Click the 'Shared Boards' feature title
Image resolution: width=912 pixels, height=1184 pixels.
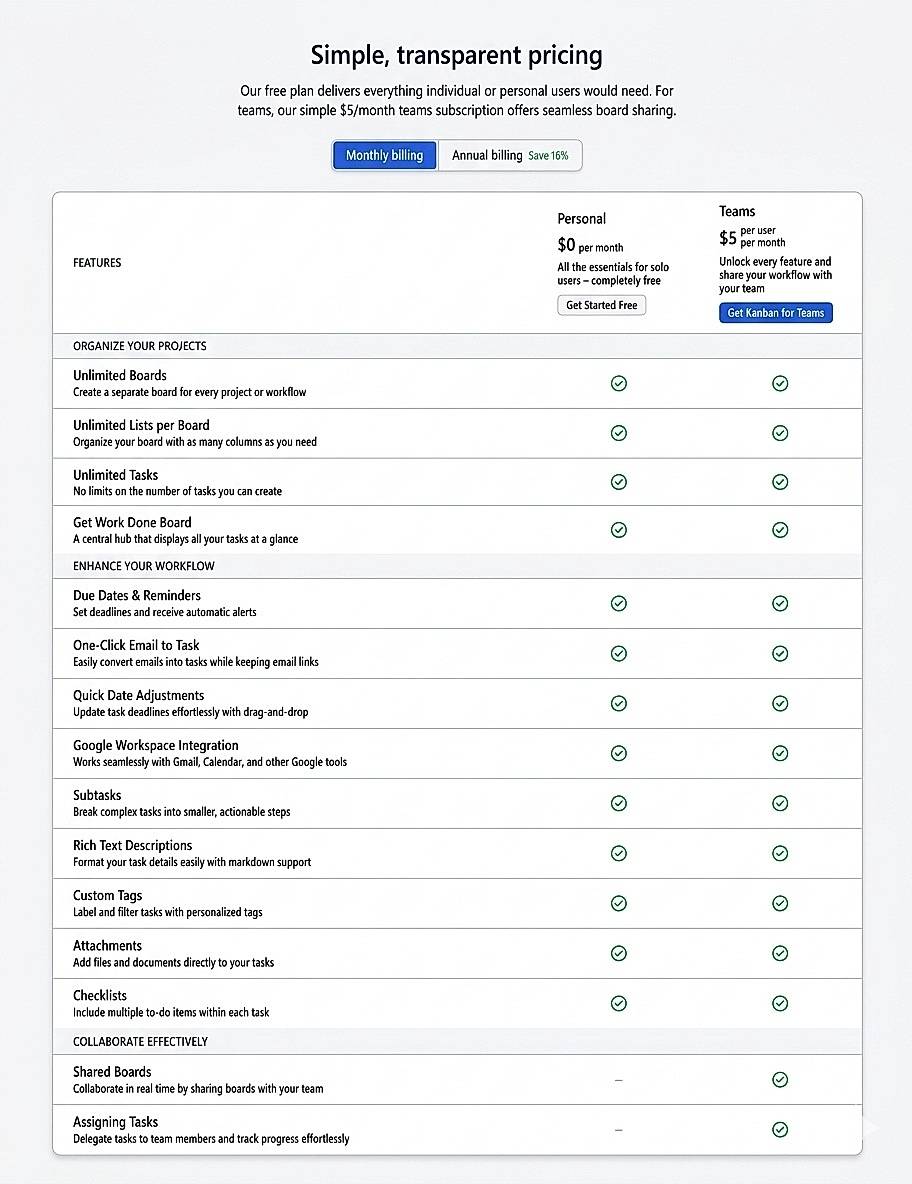click(x=112, y=1072)
